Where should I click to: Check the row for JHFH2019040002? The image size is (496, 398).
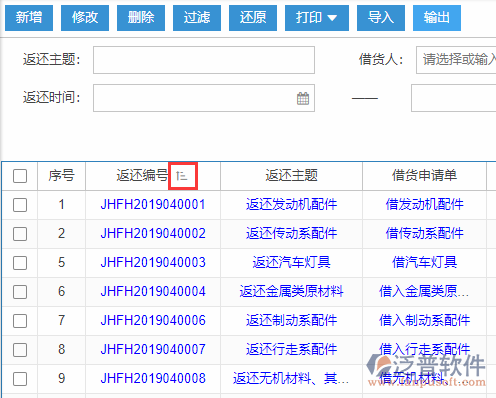(20, 234)
